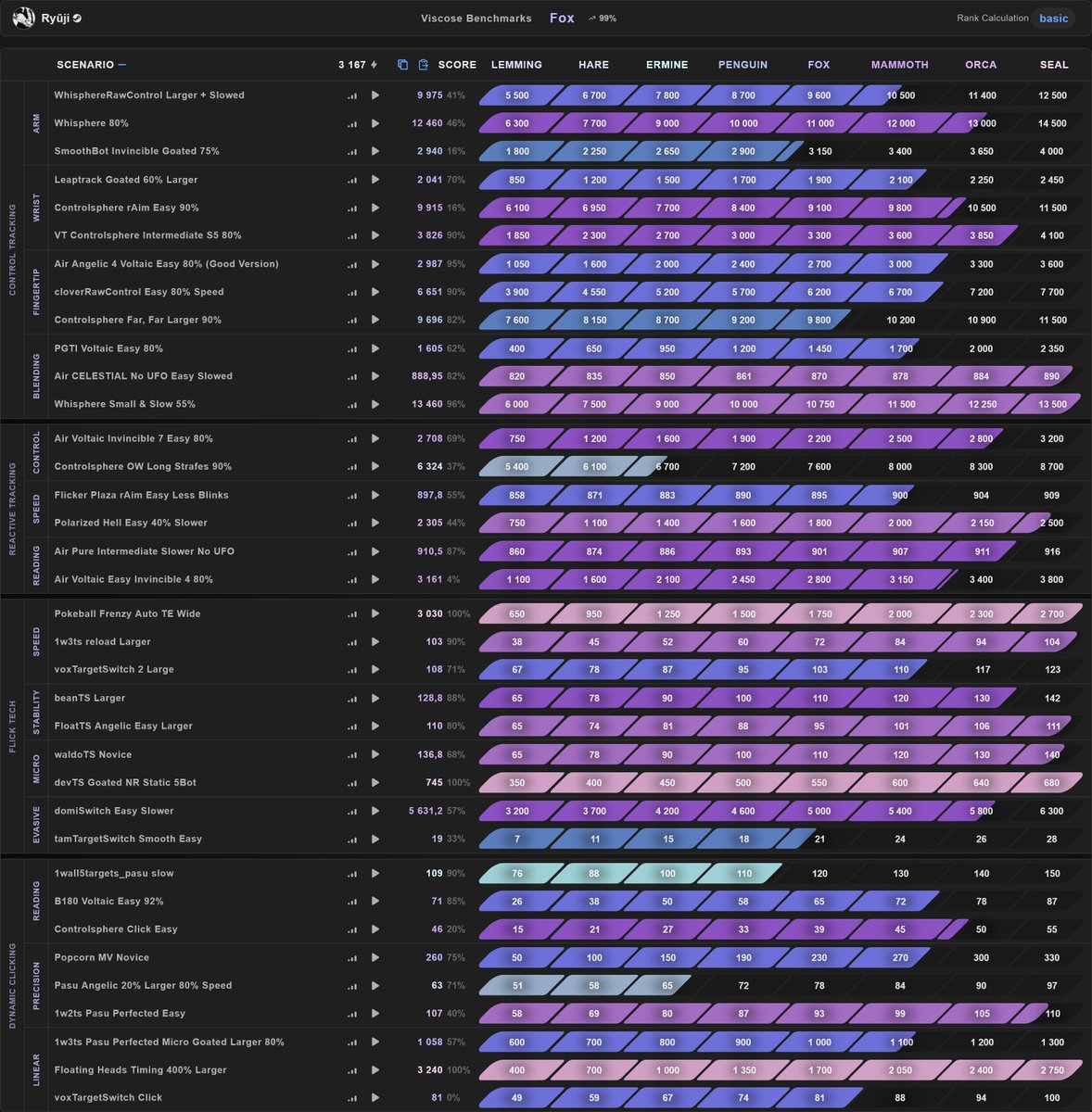Open the voxTargetSwitch Click scenario name
This screenshot has width=1092, height=1112.
pyautogui.click(x=108, y=1097)
